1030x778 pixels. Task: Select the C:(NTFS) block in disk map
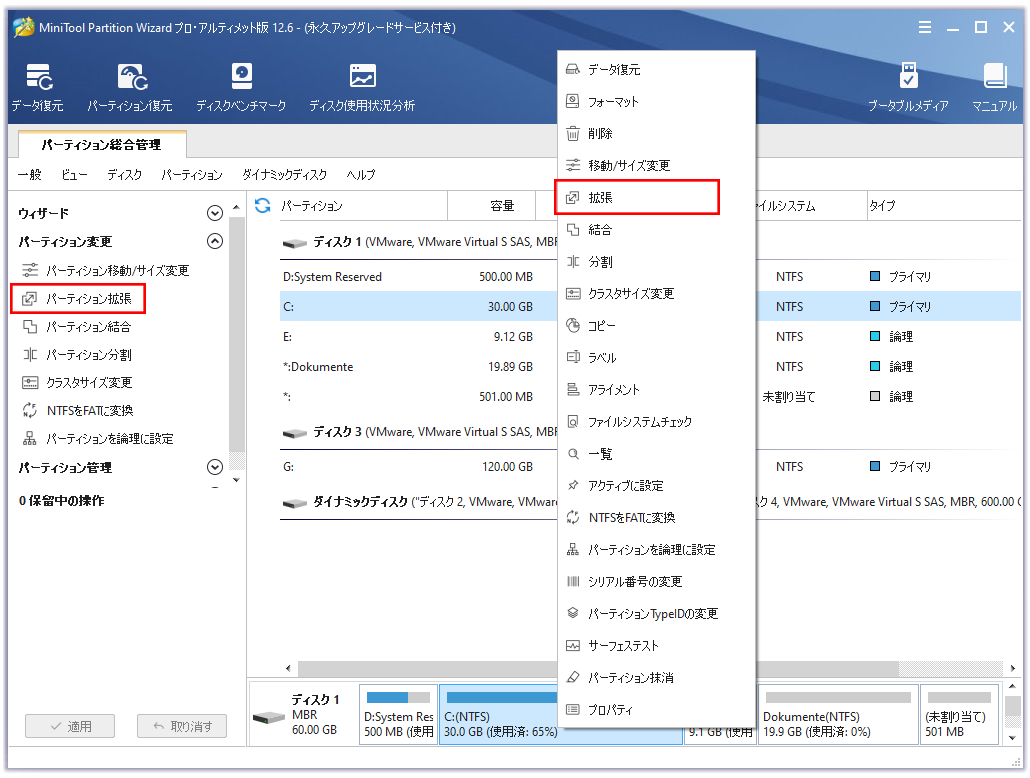559,715
